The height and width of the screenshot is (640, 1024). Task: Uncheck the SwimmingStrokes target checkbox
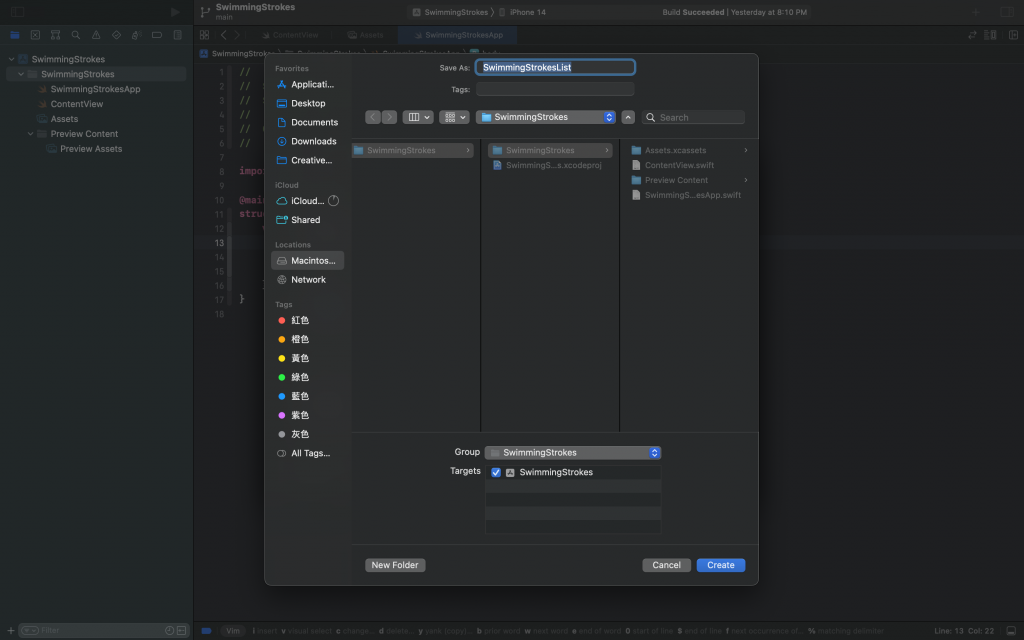496,472
